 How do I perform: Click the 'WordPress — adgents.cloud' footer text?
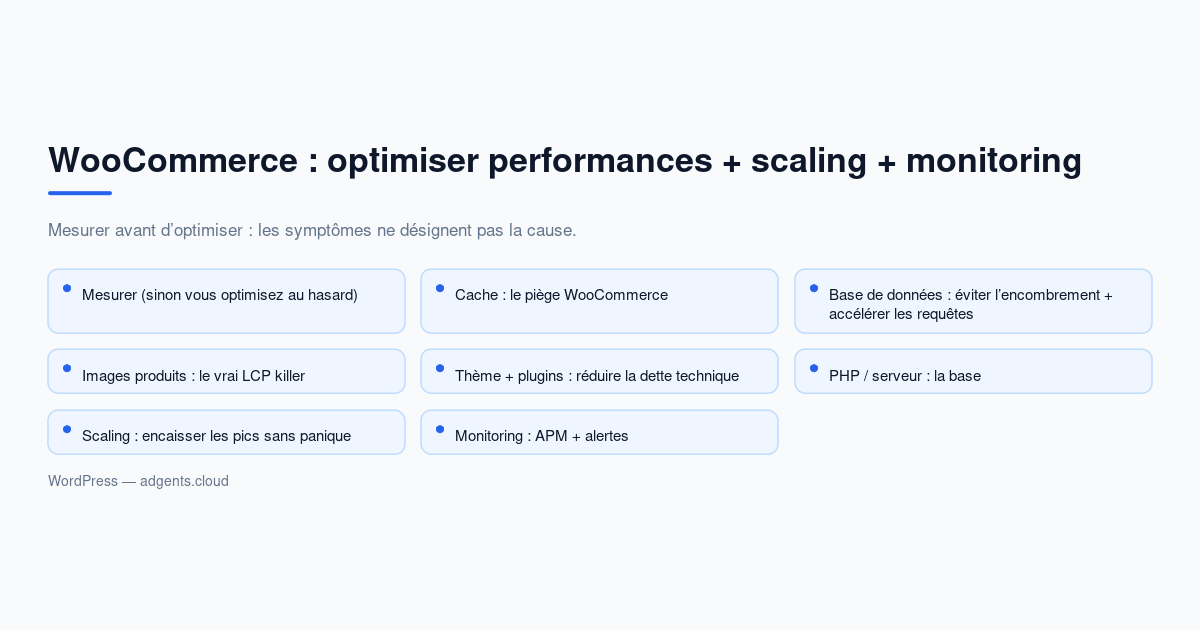138,481
